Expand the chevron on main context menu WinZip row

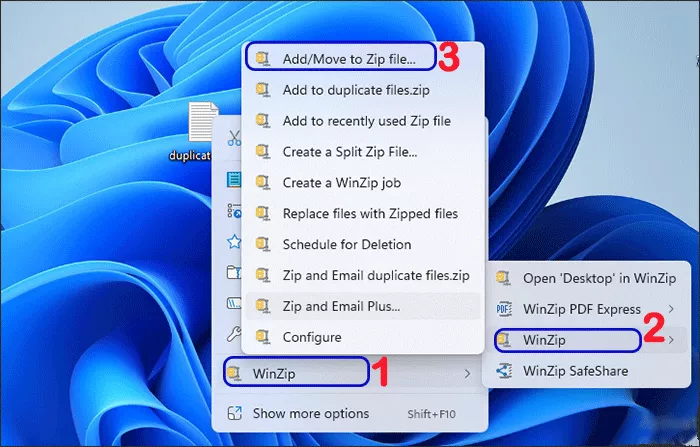click(467, 373)
